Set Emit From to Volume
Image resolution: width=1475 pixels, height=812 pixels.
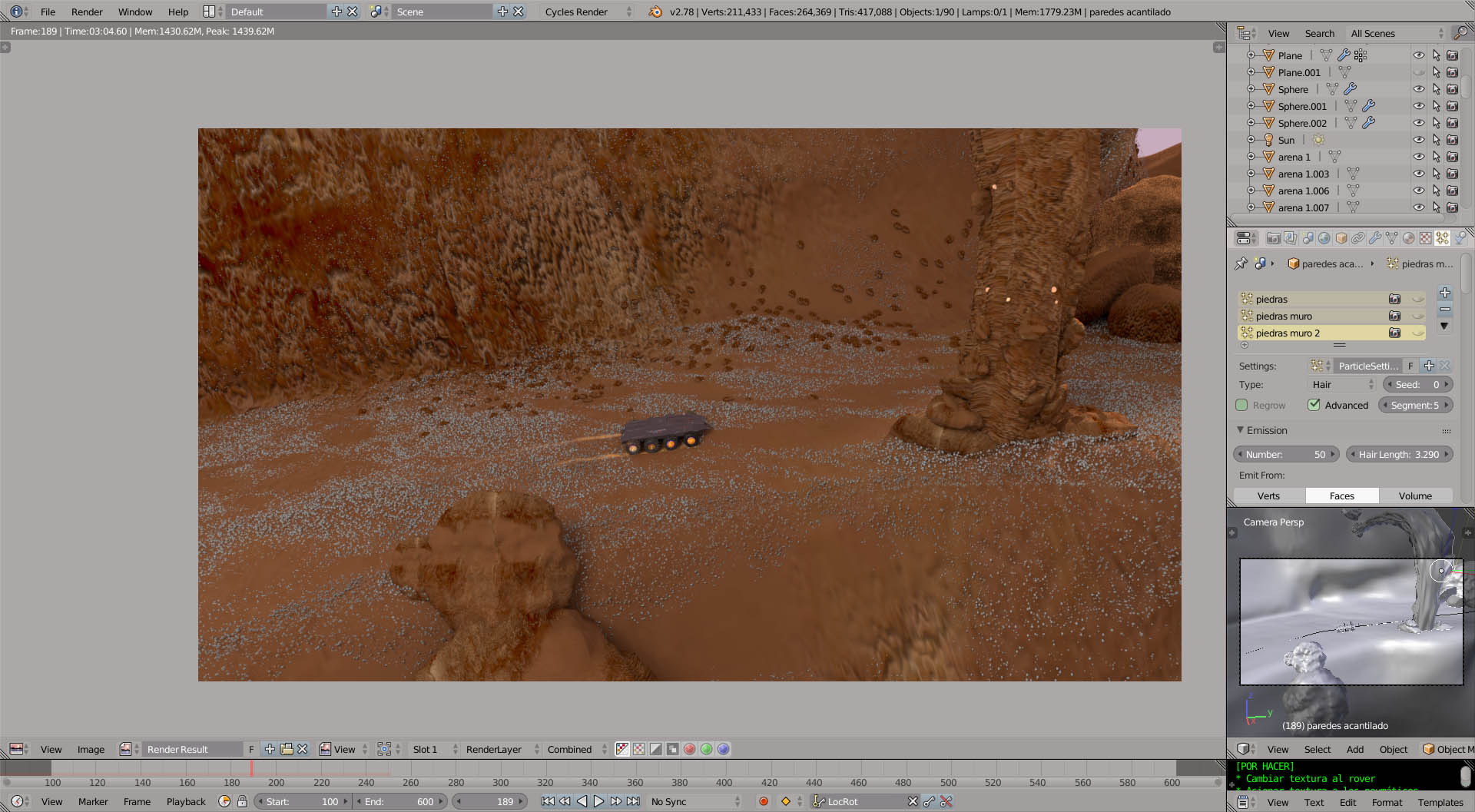point(1415,495)
